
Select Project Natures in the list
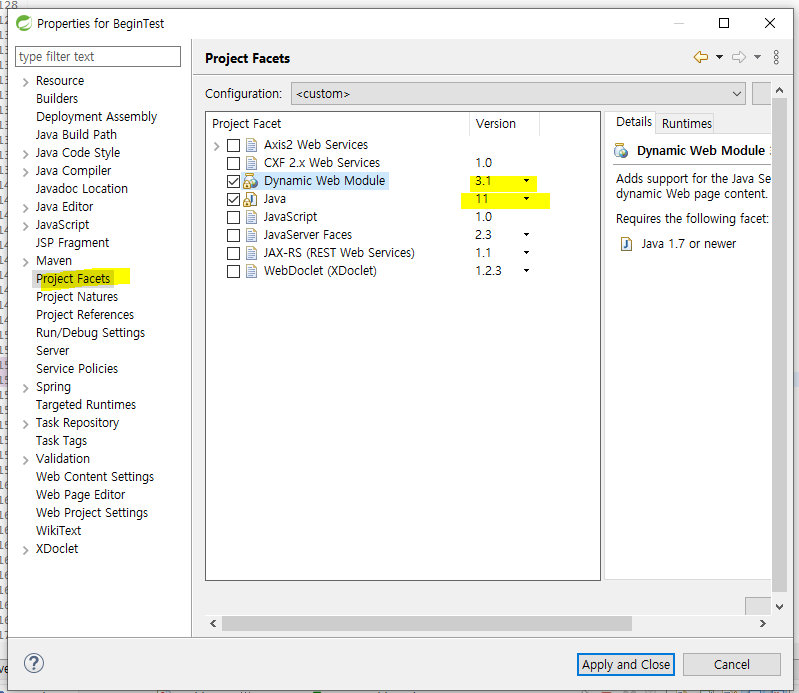pyautogui.click(x=77, y=297)
